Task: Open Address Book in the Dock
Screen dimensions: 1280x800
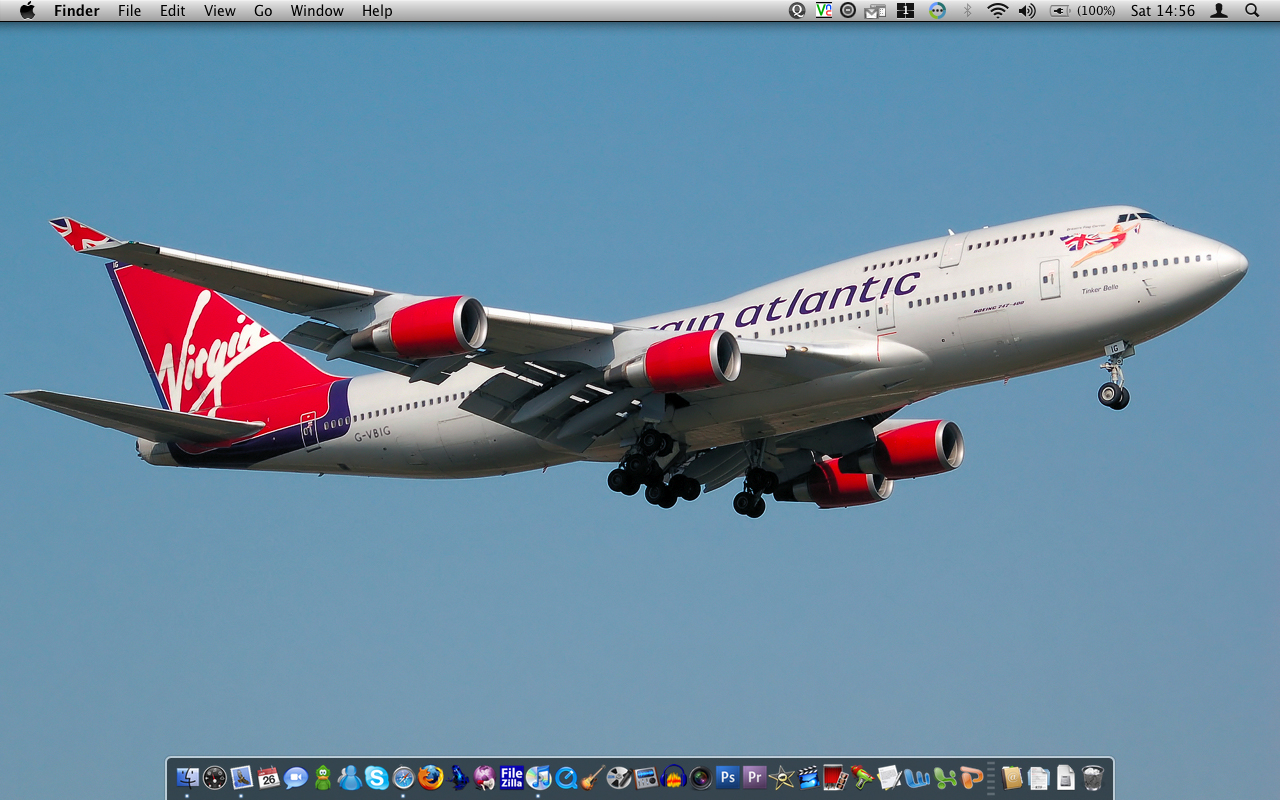Action: 1012,777
